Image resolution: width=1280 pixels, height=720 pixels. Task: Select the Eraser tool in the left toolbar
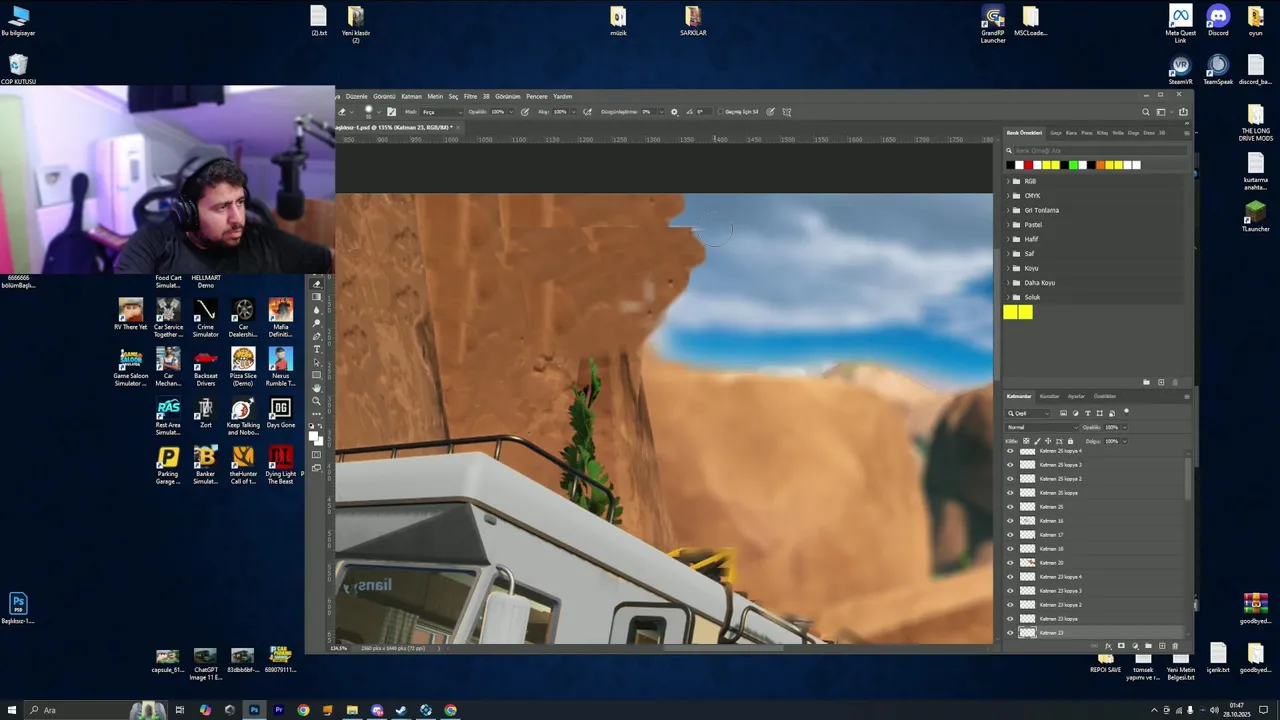316,284
